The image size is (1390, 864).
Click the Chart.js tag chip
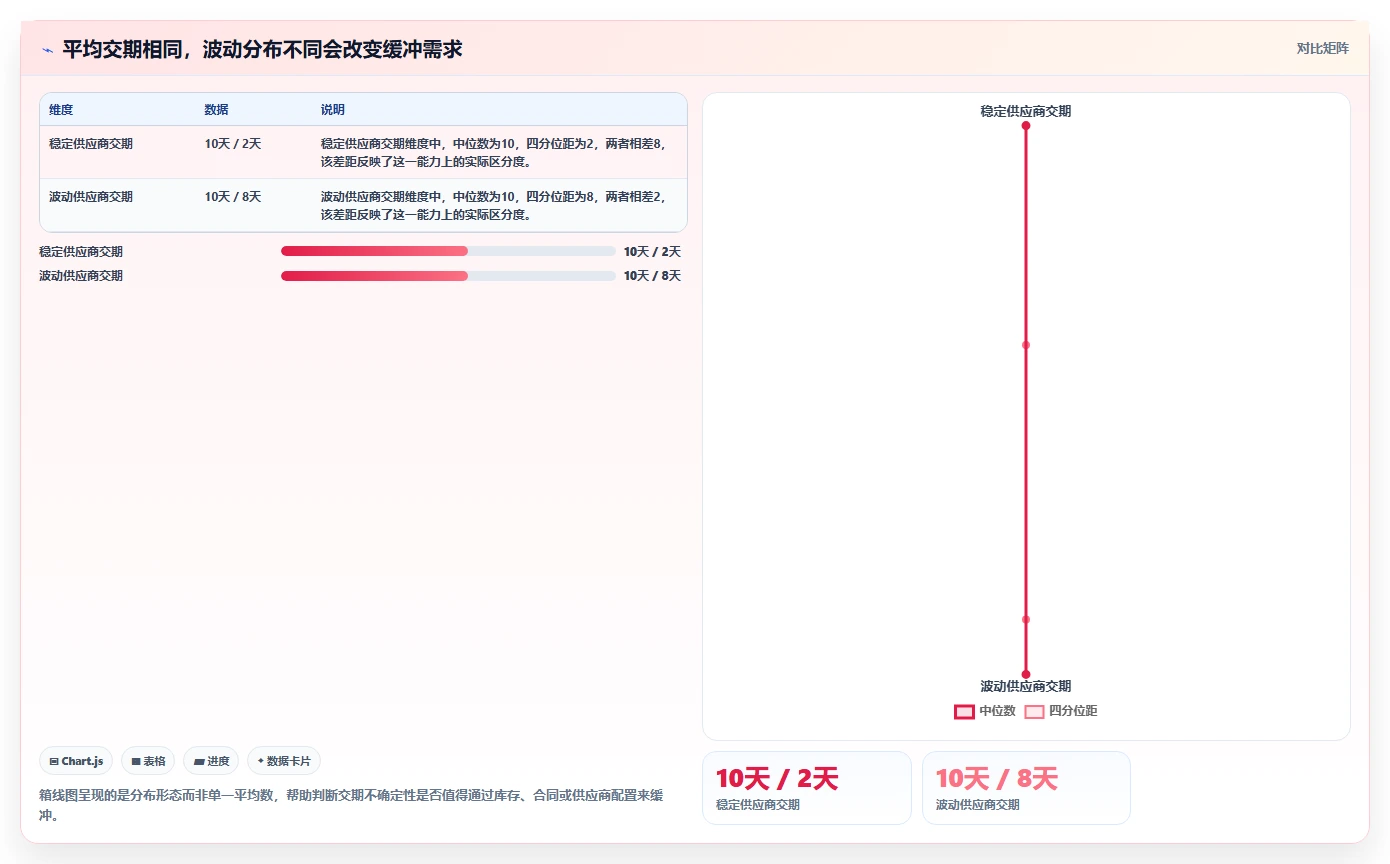click(76, 761)
